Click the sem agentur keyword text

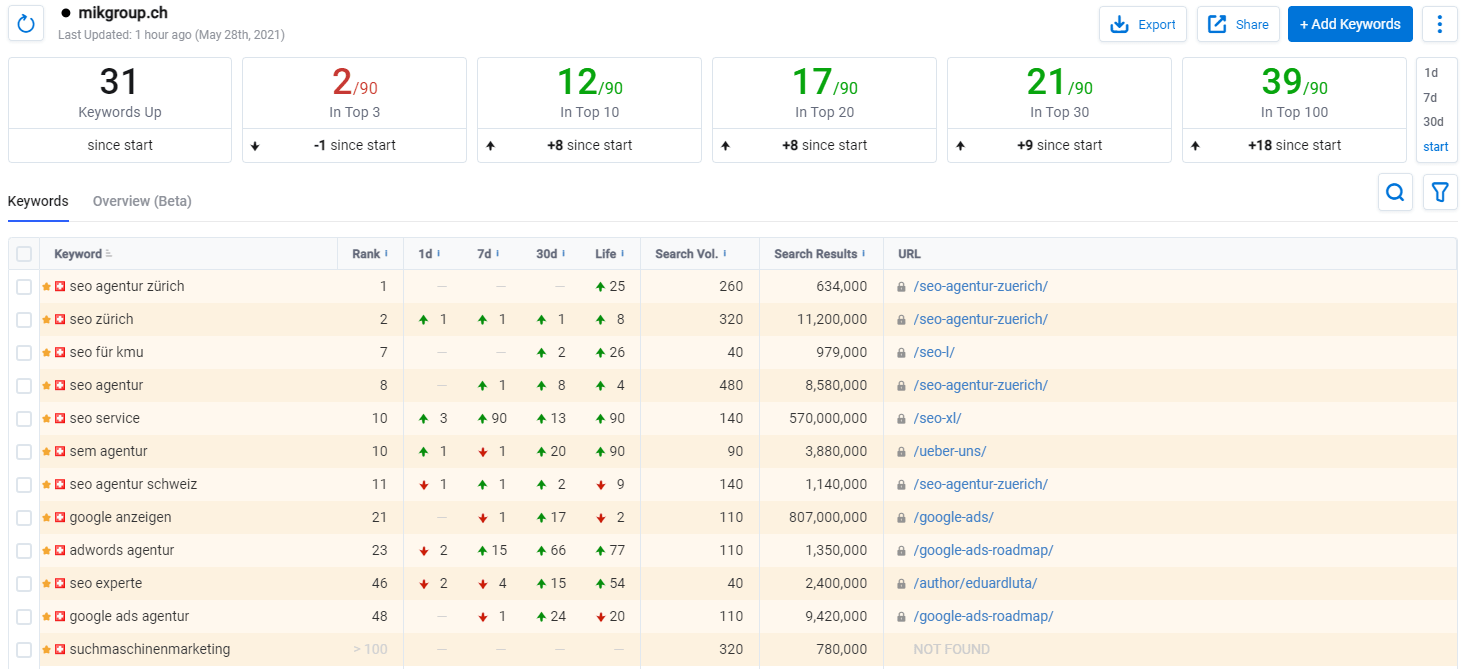pos(108,451)
